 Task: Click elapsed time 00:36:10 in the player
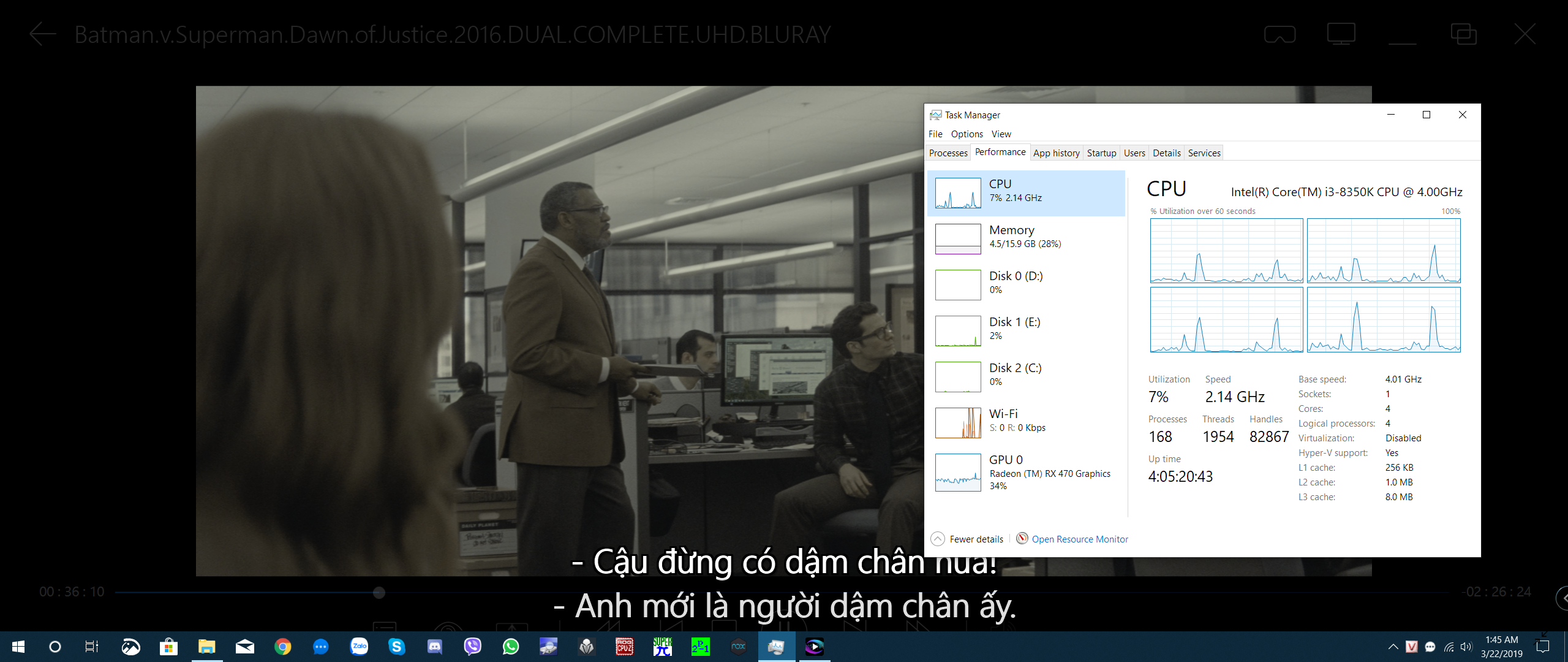pyautogui.click(x=72, y=592)
